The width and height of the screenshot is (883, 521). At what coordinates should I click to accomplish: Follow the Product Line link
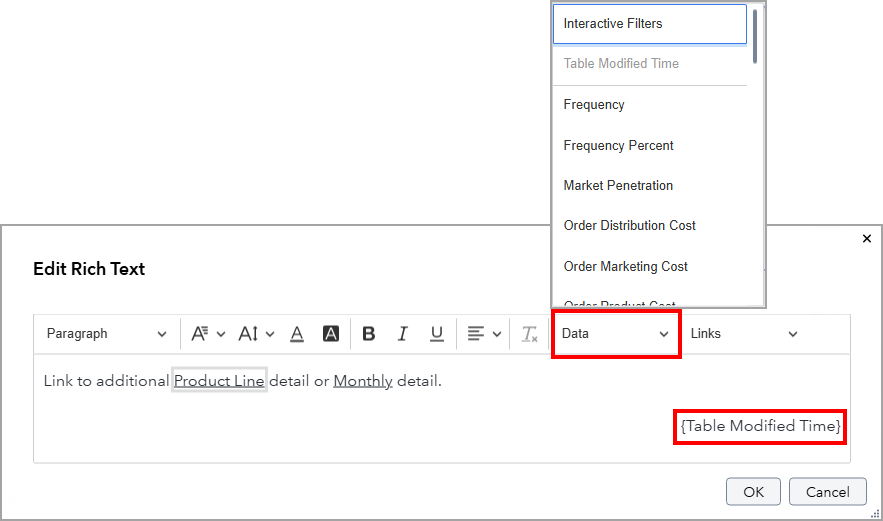click(219, 381)
